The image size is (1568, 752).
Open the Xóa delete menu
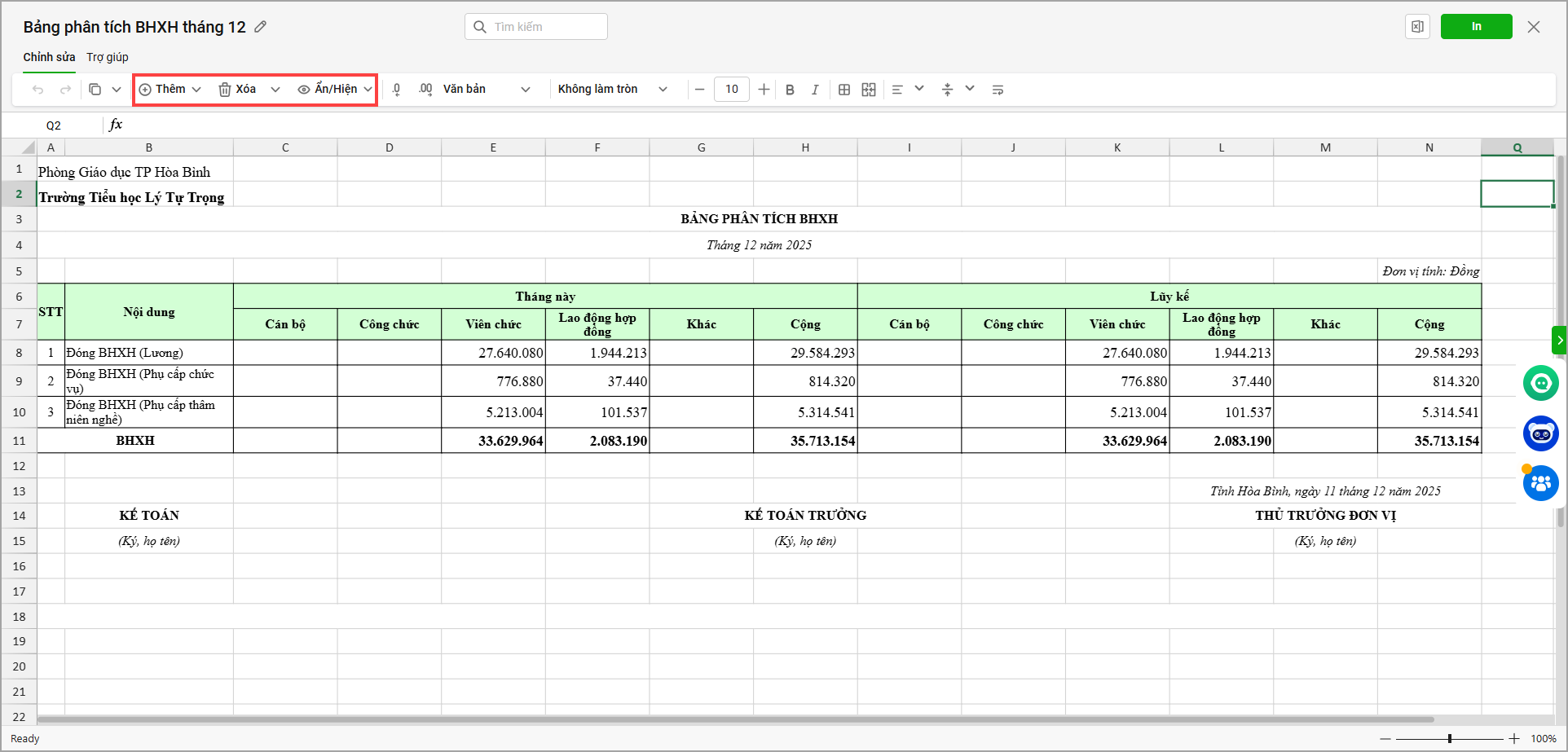click(x=247, y=90)
